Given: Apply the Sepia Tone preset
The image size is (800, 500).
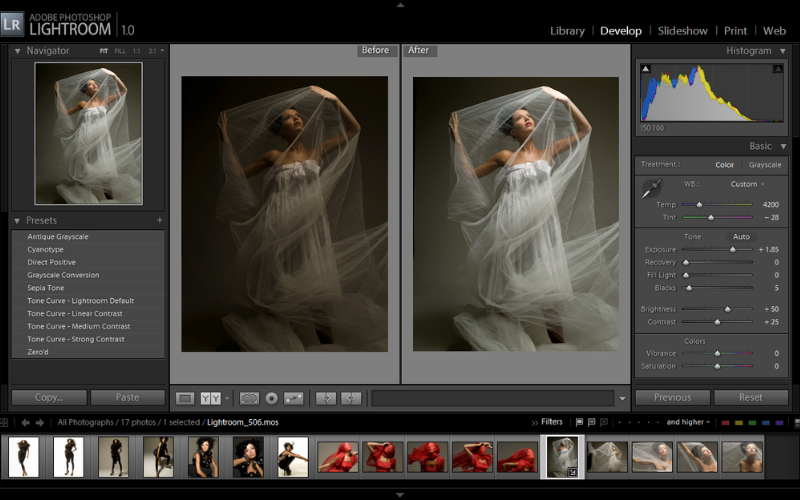Looking at the screenshot, I should pos(47,288).
